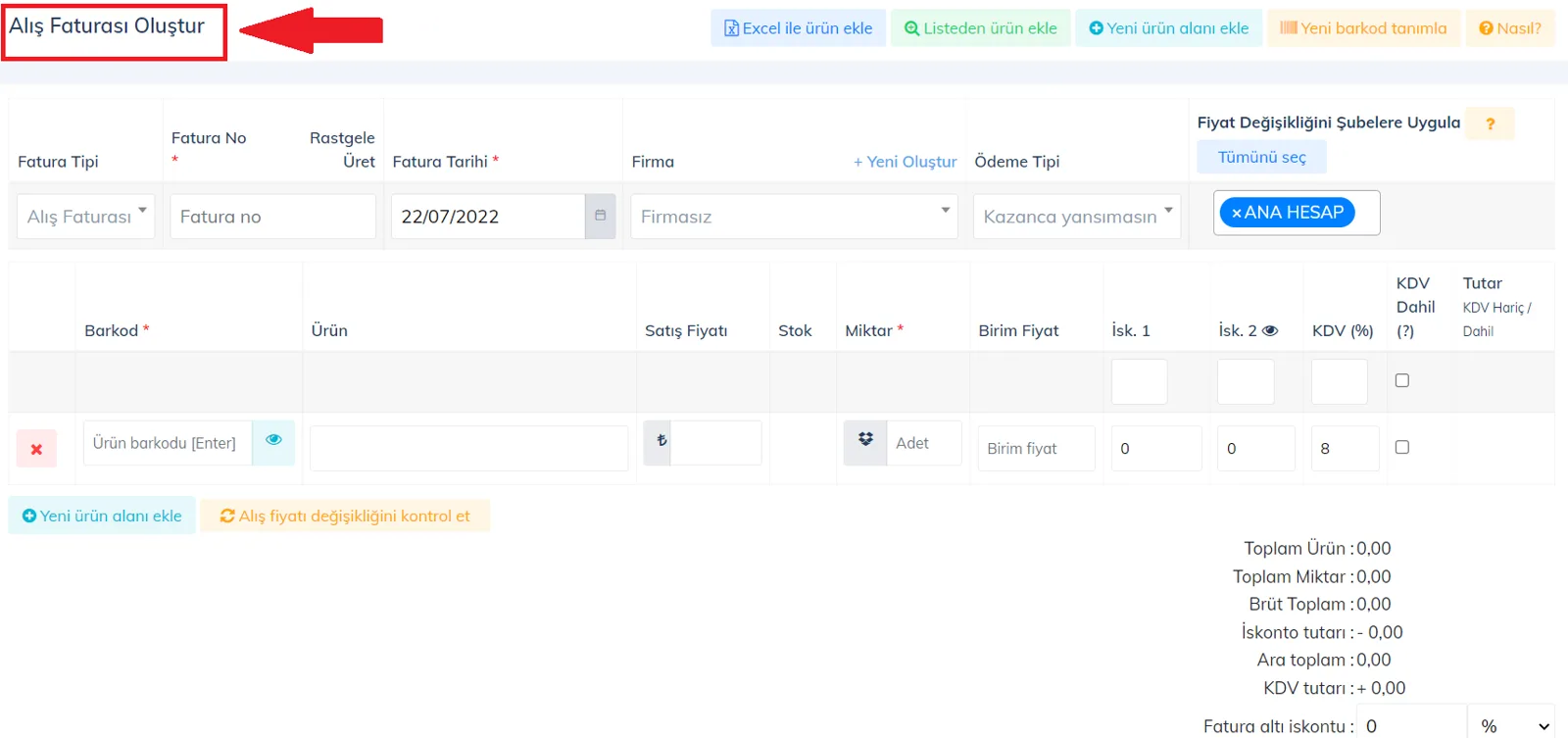Toggle the eye icon next to İsk. 2
The width and height of the screenshot is (1568, 738).
1270,331
